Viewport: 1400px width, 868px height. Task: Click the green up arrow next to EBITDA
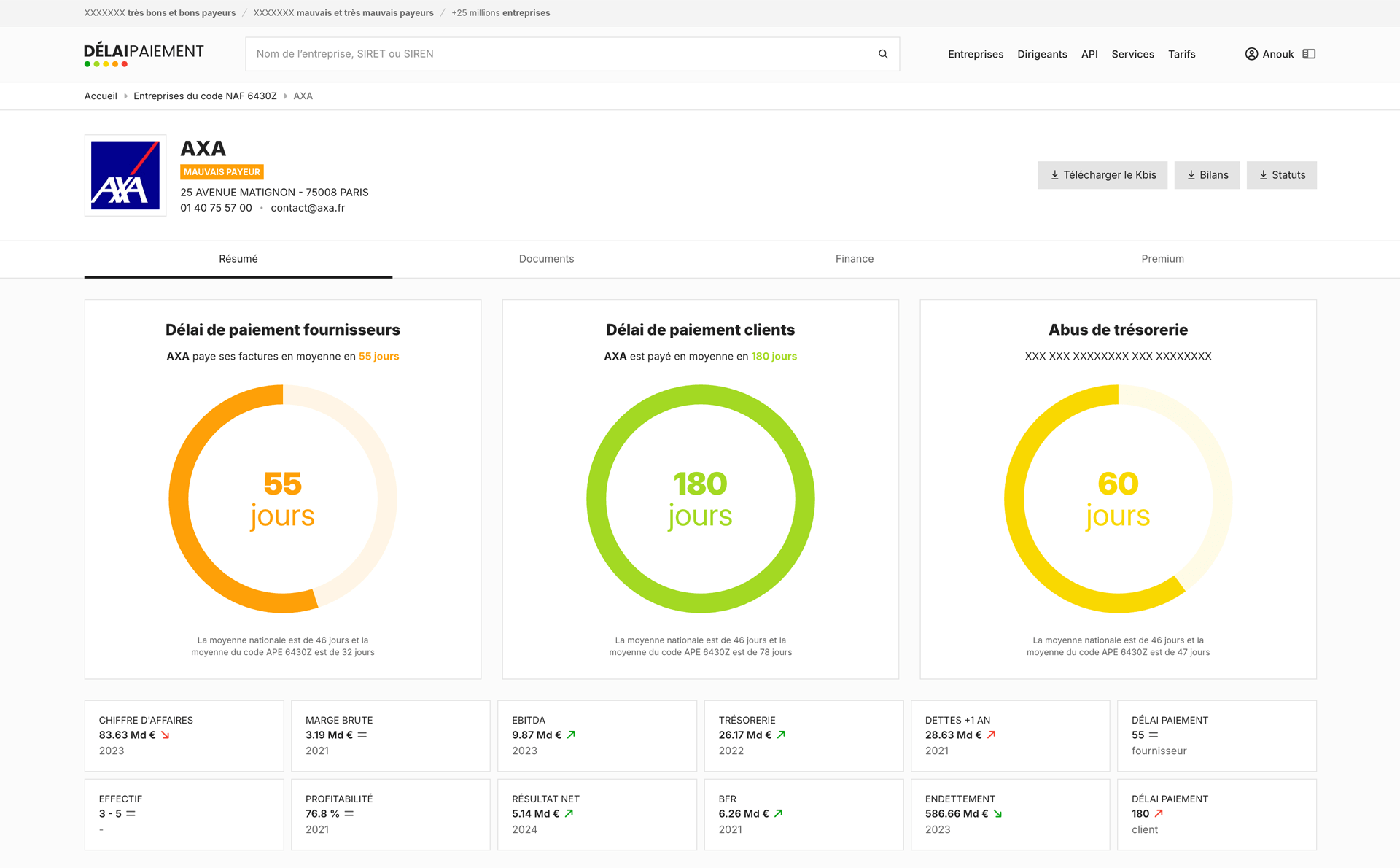coord(571,735)
